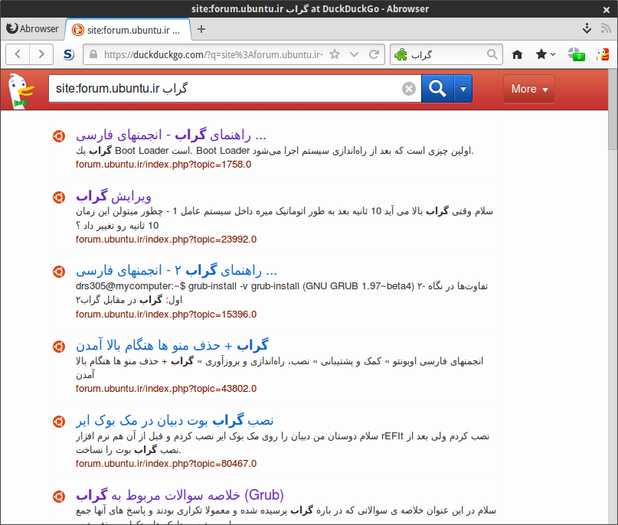618x525 pixels.
Task: Click URL forum.ubuntu.ir/index.php?topic=1758.0
Action: coord(164,164)
